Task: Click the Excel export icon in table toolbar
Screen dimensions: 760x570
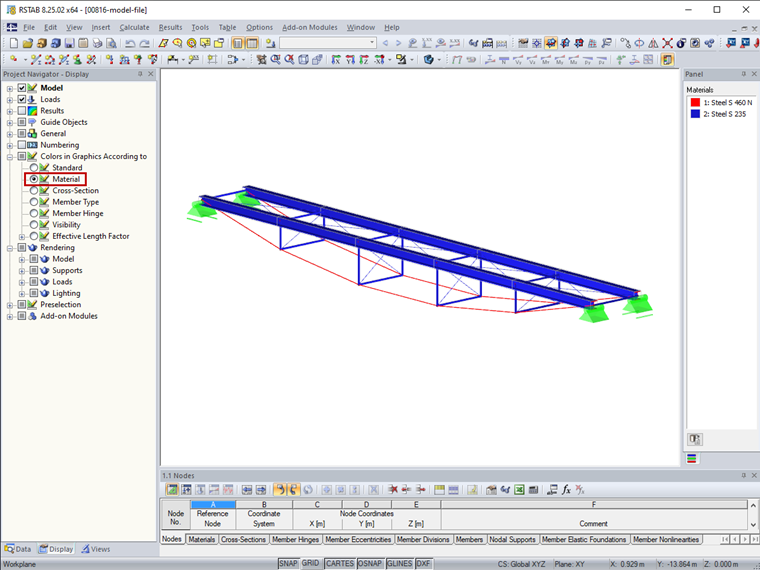Action: (x=519, y=490)
